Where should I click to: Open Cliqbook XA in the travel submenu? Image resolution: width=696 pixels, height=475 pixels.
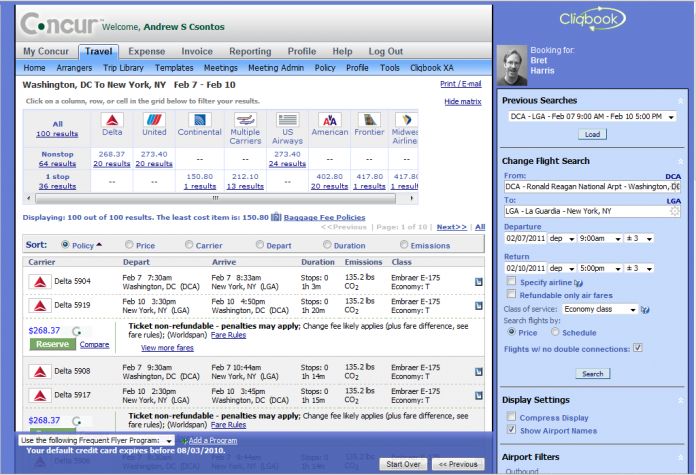[432, 68]
